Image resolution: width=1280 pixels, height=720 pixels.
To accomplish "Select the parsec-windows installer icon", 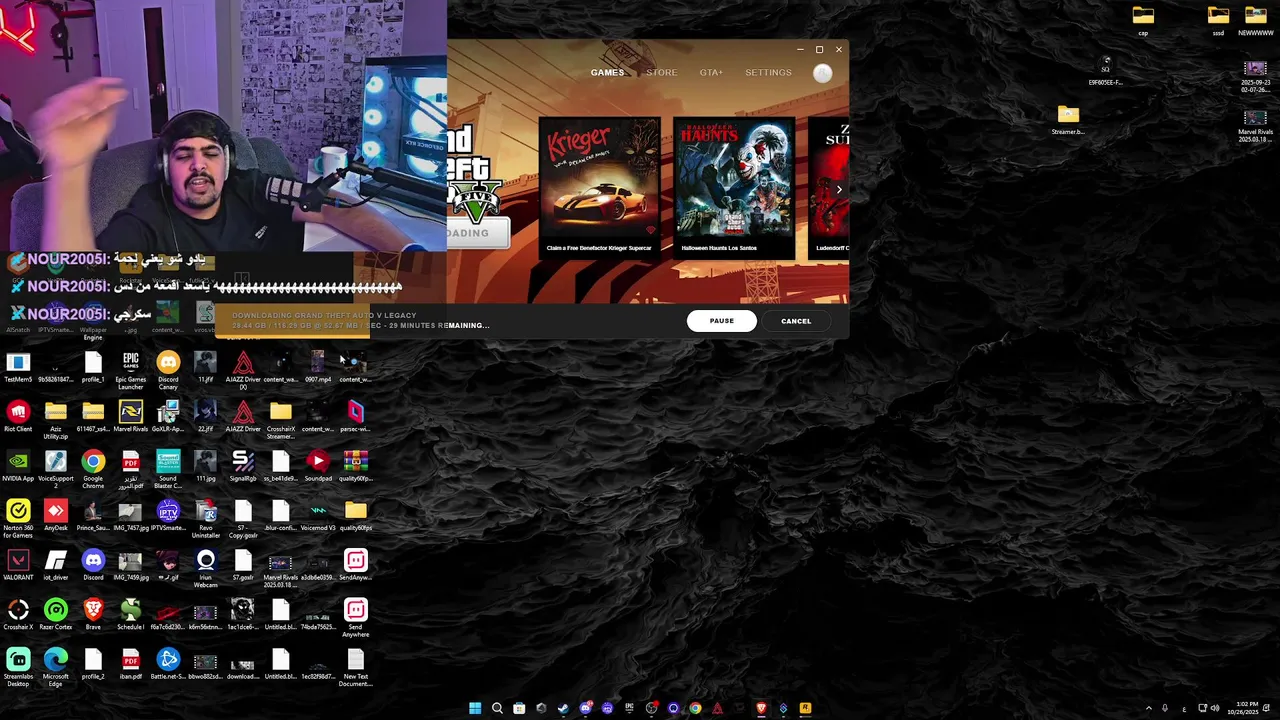I will pos(355,417).
